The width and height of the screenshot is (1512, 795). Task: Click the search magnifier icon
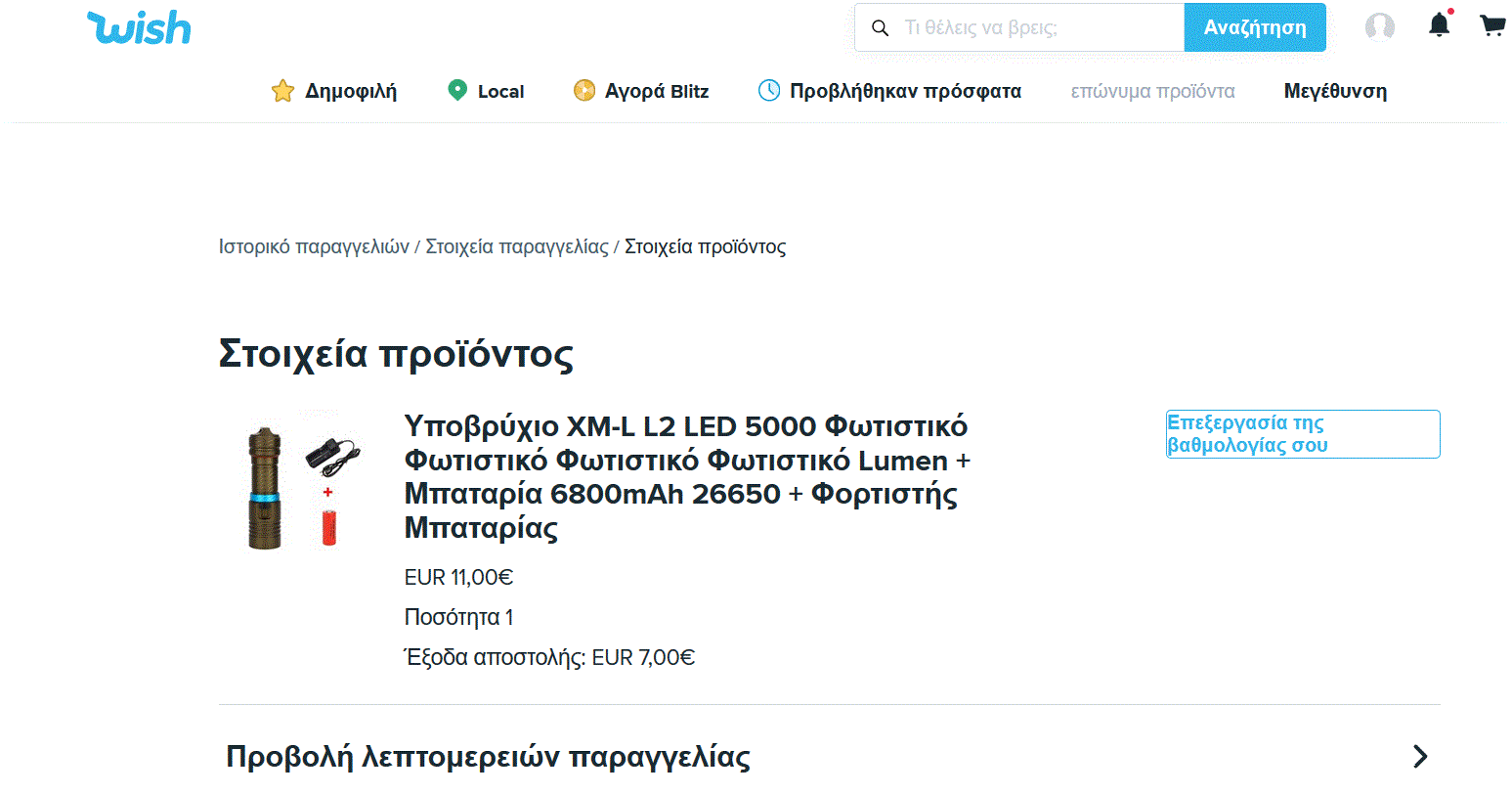pos(880,27)
